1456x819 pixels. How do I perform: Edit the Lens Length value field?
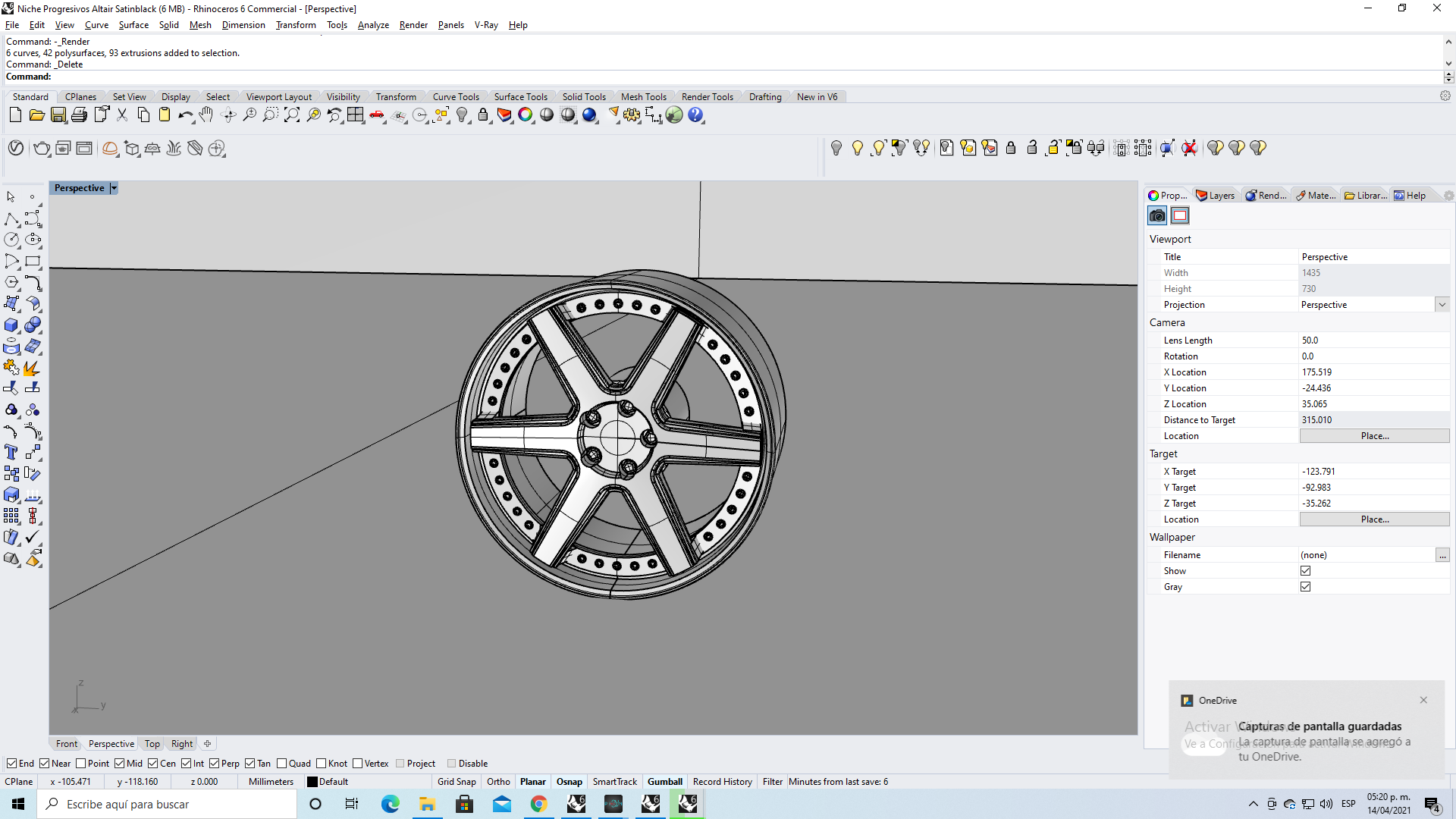(1374, 340)
